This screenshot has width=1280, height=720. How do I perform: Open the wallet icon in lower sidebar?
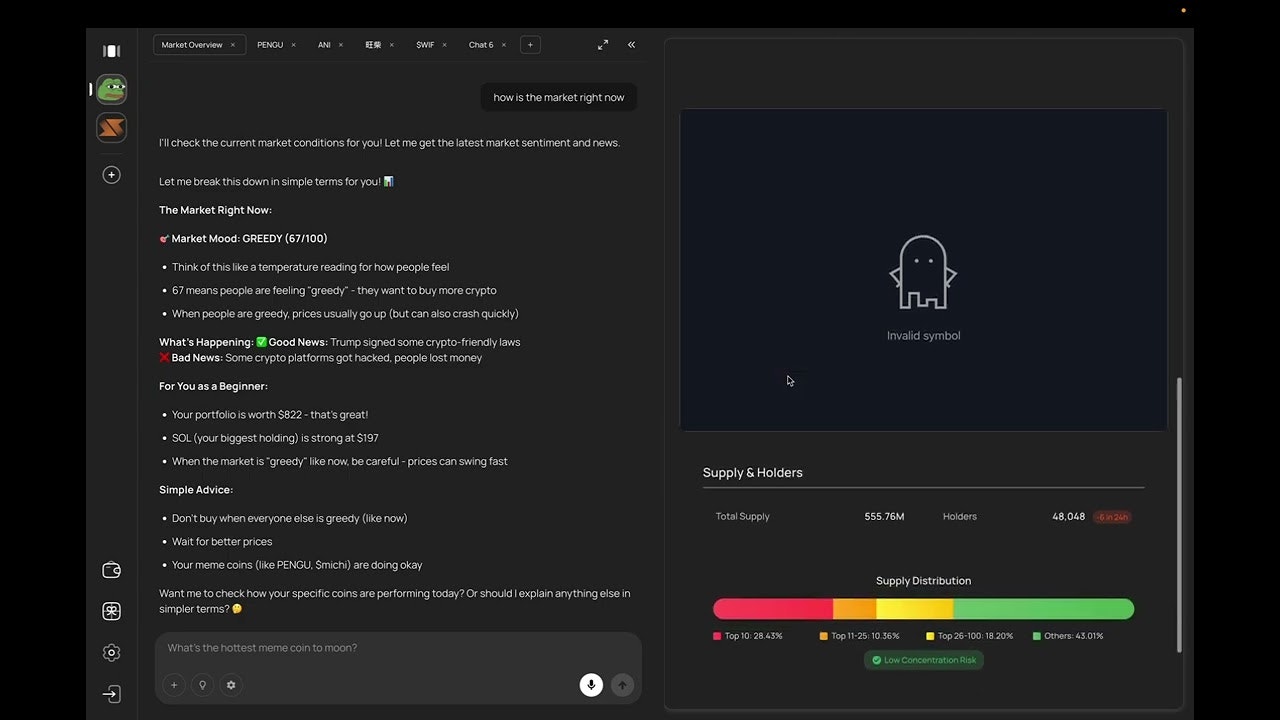click(x=111, y=569)
